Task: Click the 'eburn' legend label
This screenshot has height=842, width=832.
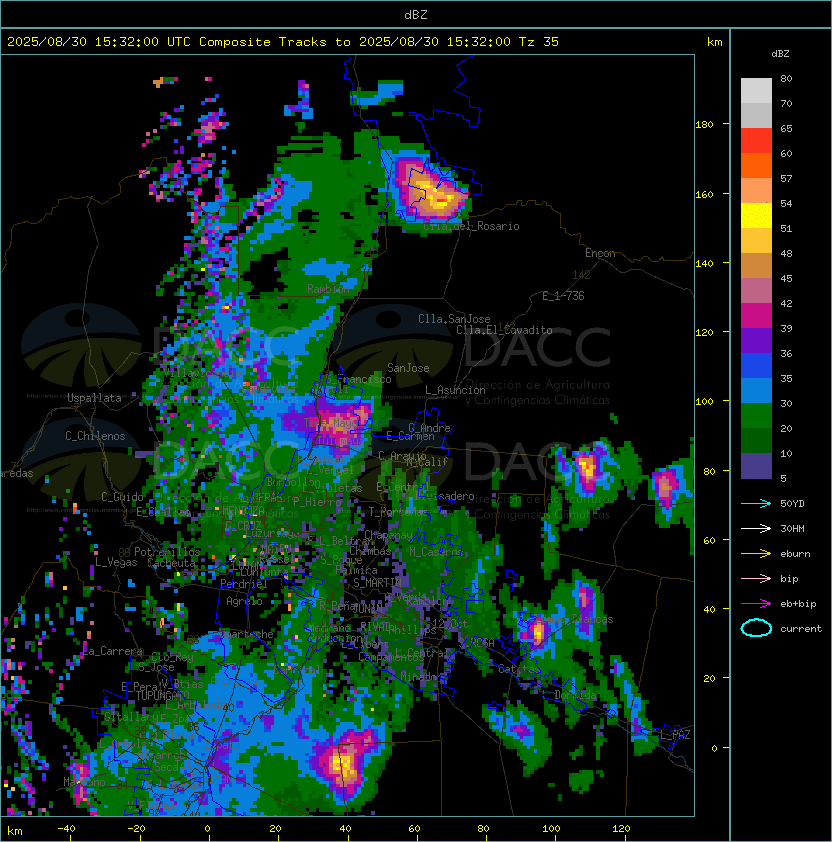Action: [x=795, y=554]
